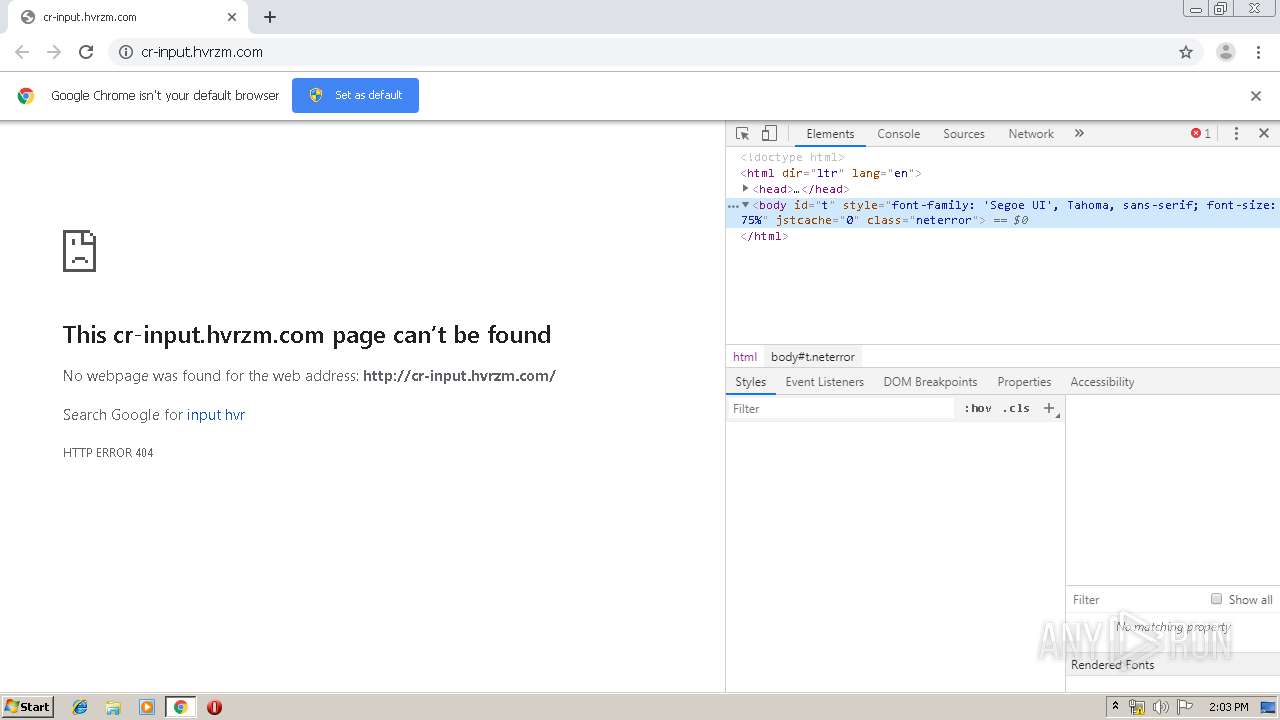Open Windows Explorer folder from taskbar
Image resolution: width=1280 pixels, height=720 pixels.
click(113, 707)
